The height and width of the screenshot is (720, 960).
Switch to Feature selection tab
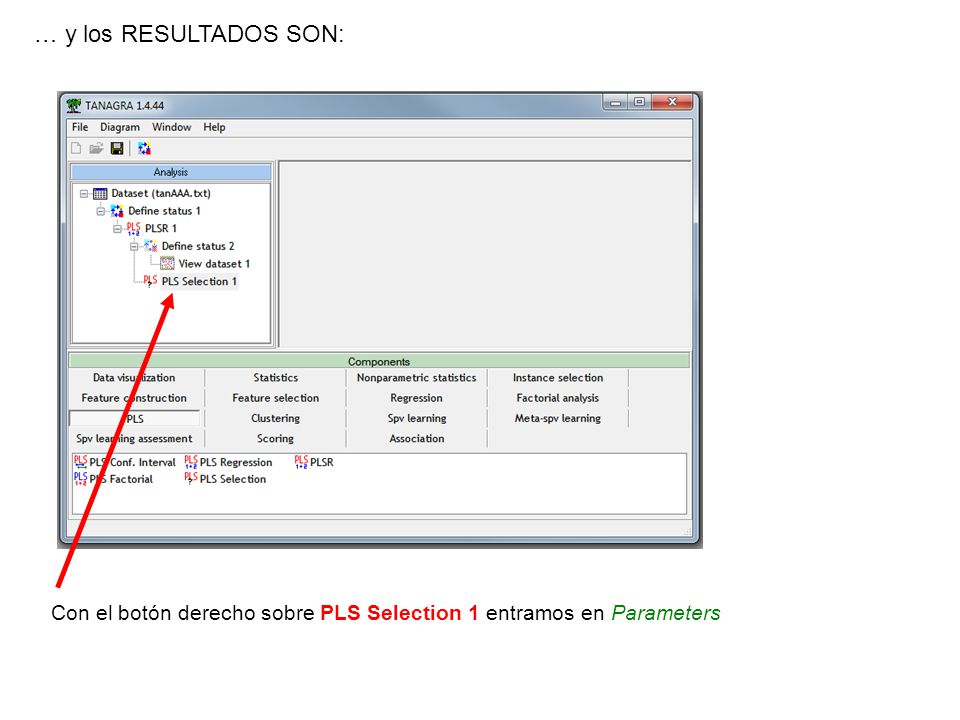point(276,398)
